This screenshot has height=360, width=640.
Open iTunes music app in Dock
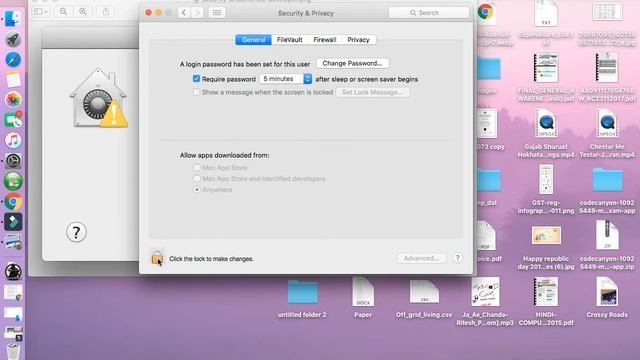[13, 140]
